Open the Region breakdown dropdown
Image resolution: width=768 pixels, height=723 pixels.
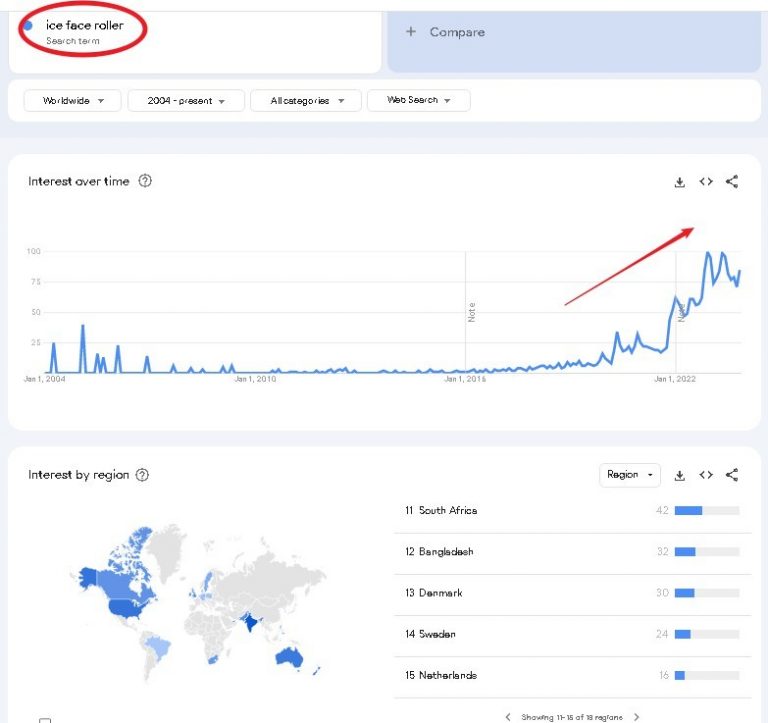(x=630, y=475)
